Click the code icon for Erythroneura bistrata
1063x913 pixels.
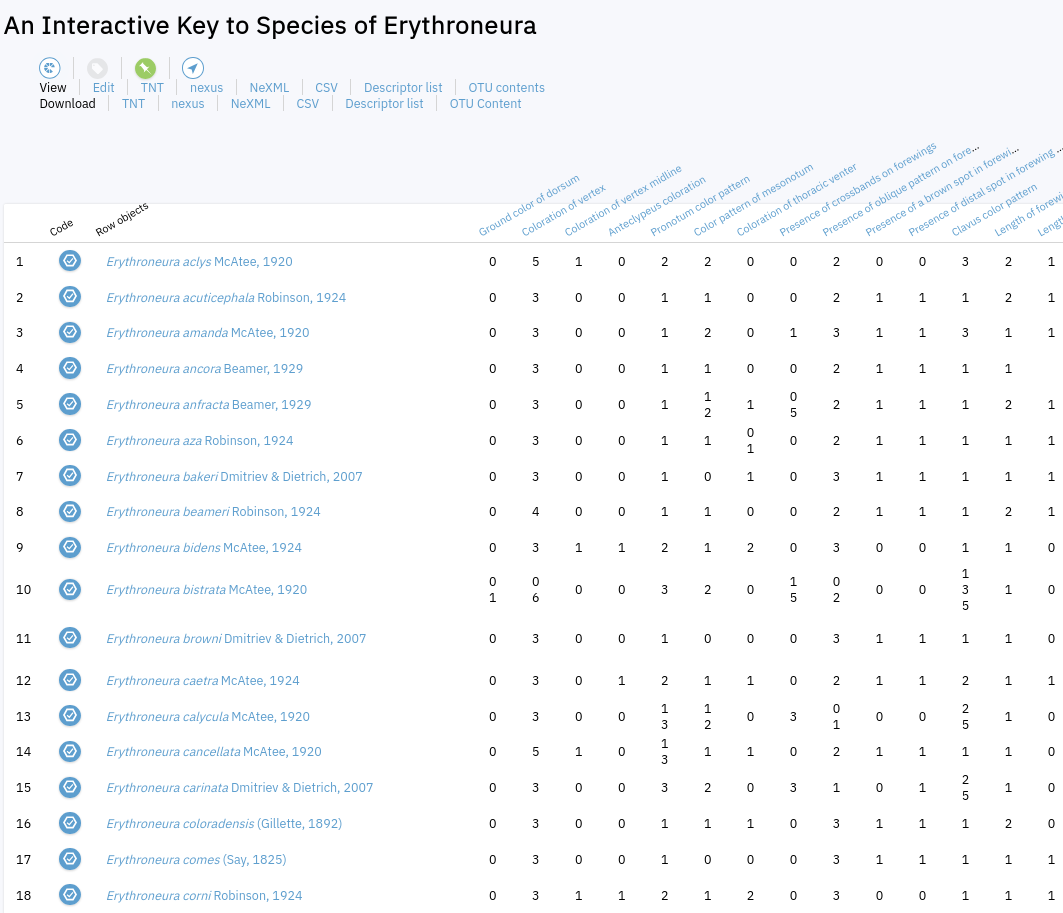[69, 589]
